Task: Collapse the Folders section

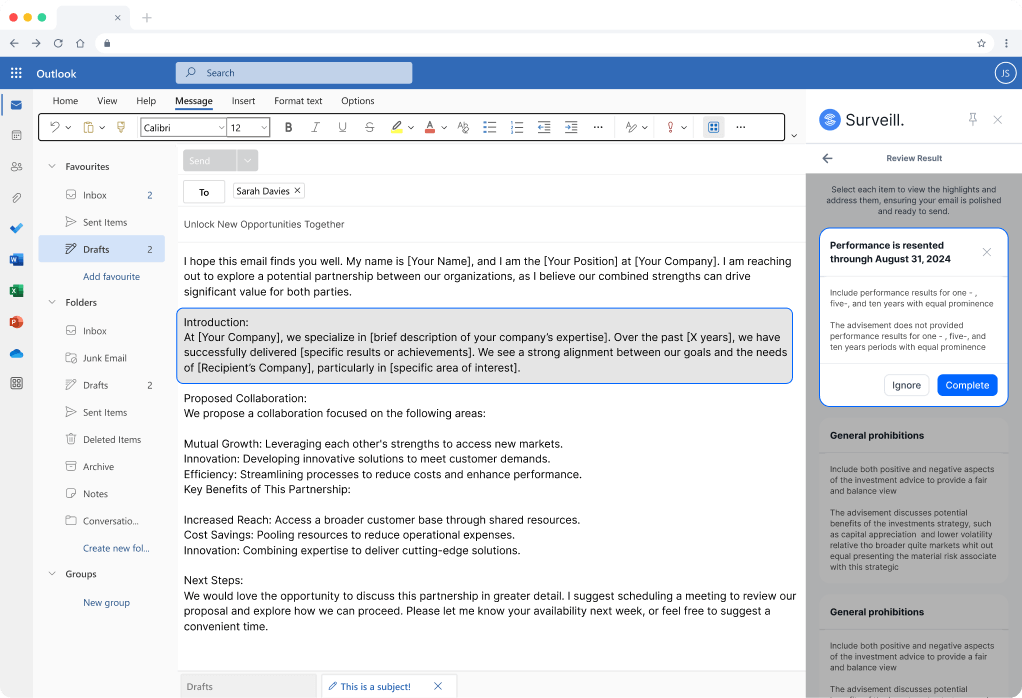Action: pos(52,302)
